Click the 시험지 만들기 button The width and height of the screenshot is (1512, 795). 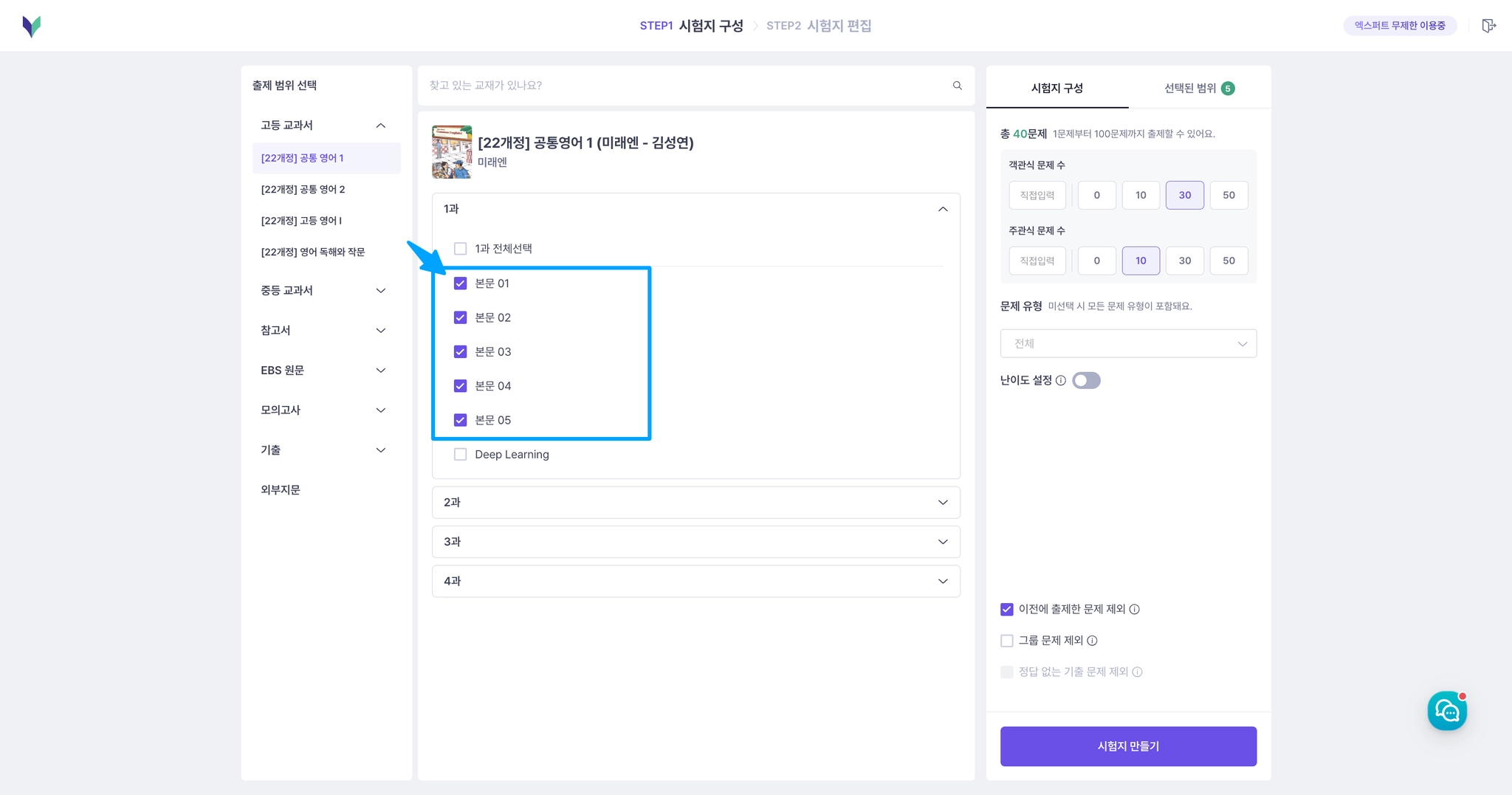tap(1128, 746)
